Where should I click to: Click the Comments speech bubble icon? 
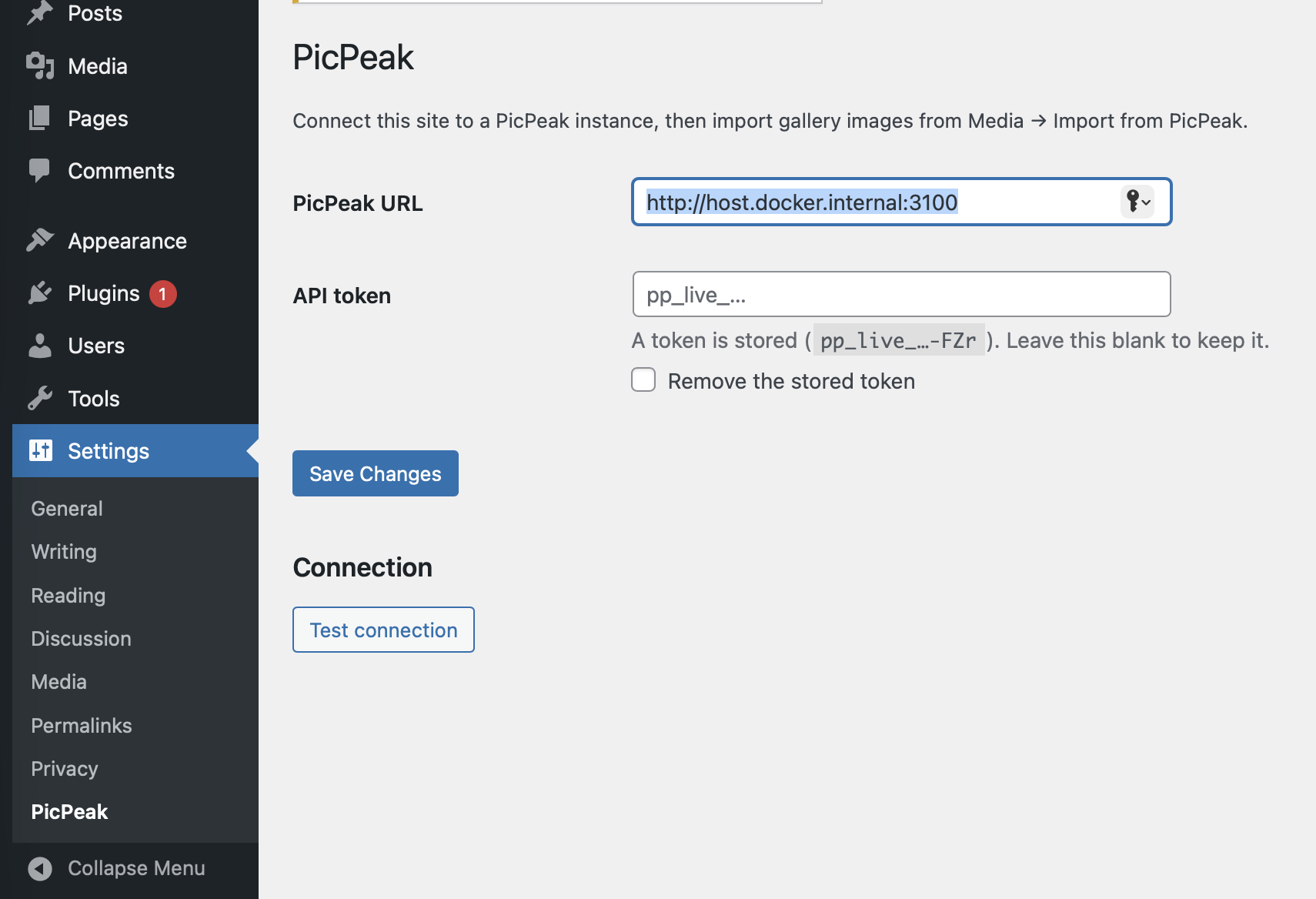pyautogui.click(x=39, y=171)
